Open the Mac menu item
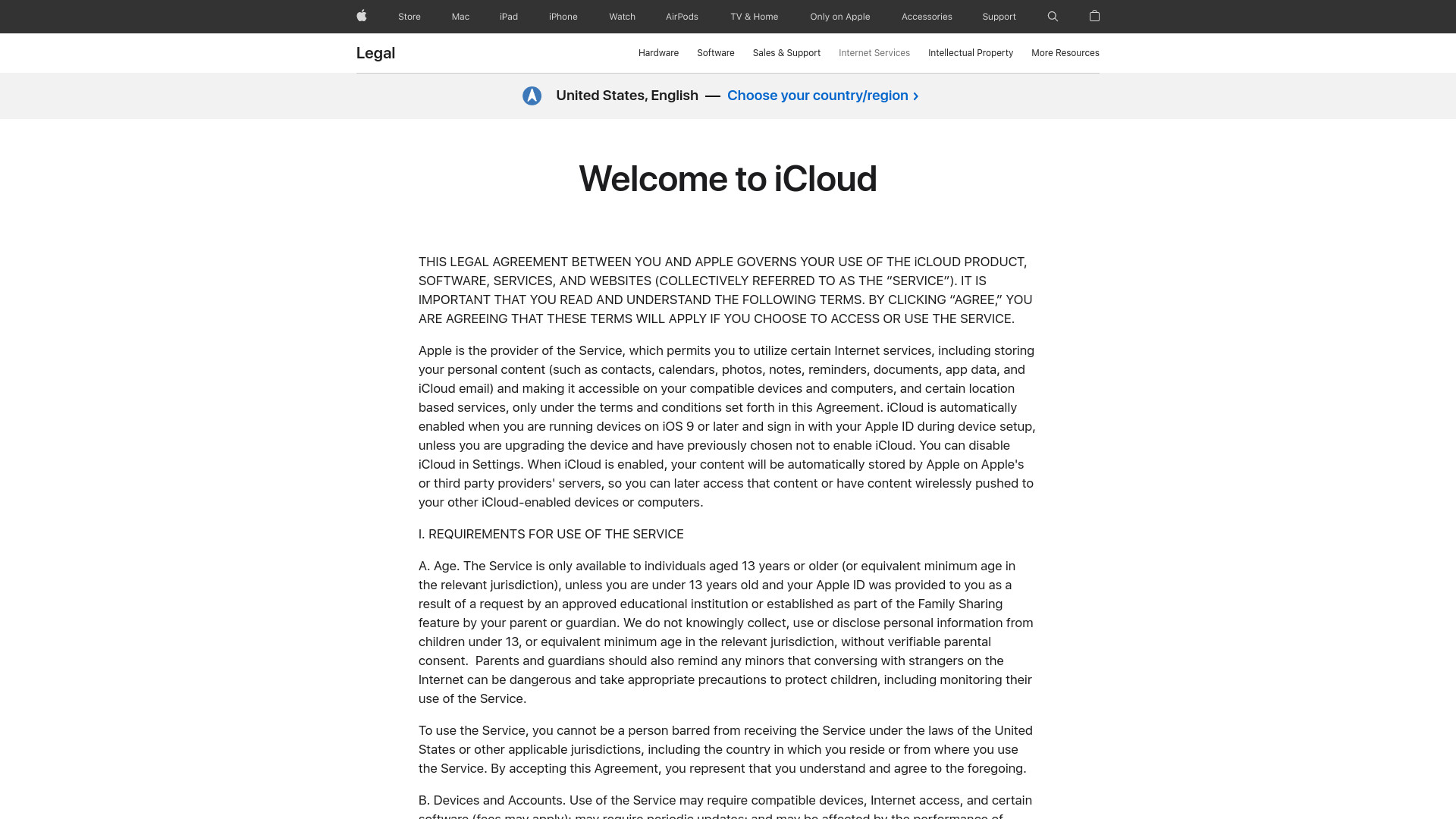 pos(460,17)
